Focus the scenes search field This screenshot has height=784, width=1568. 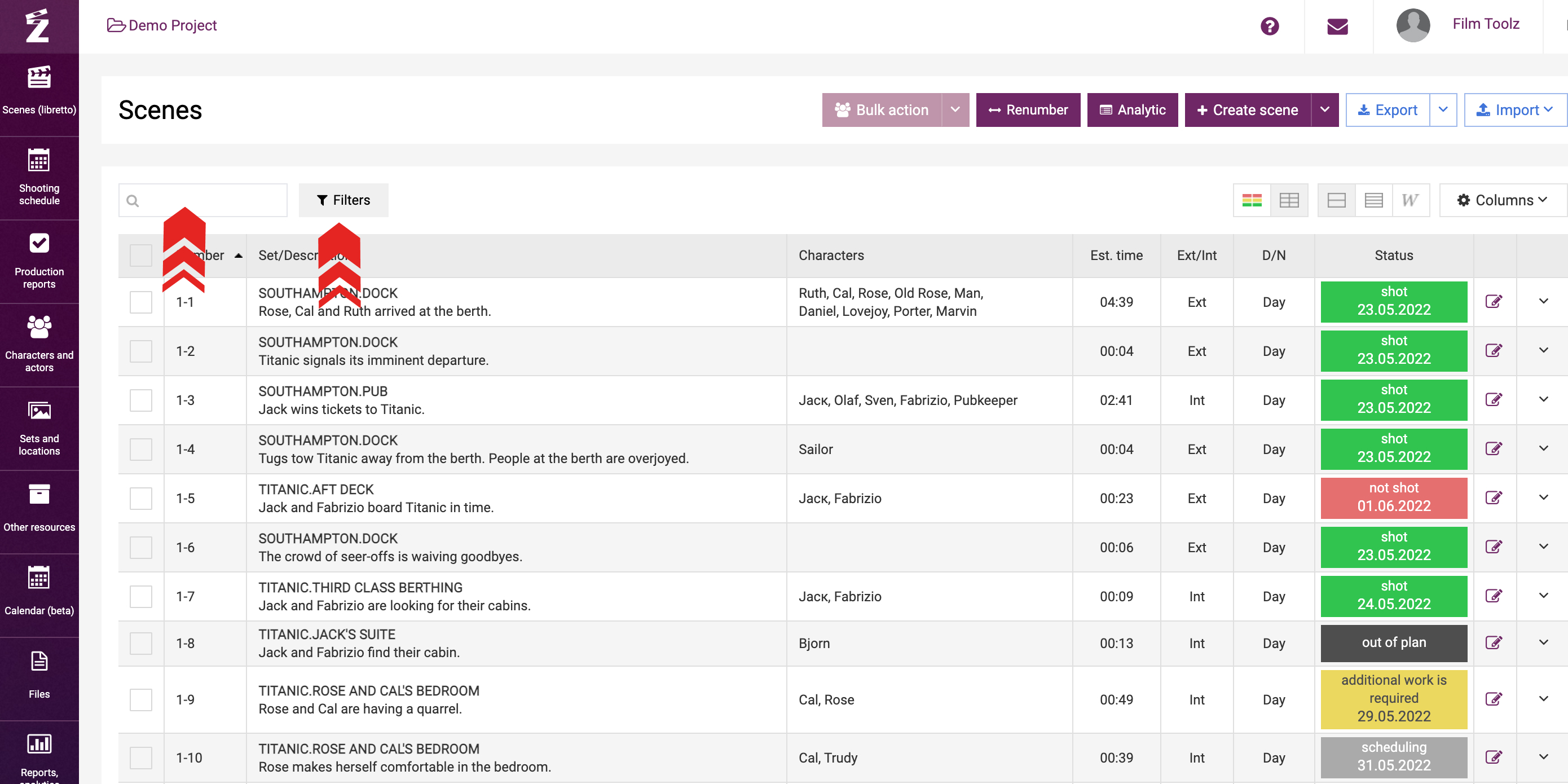pos(202,200)
